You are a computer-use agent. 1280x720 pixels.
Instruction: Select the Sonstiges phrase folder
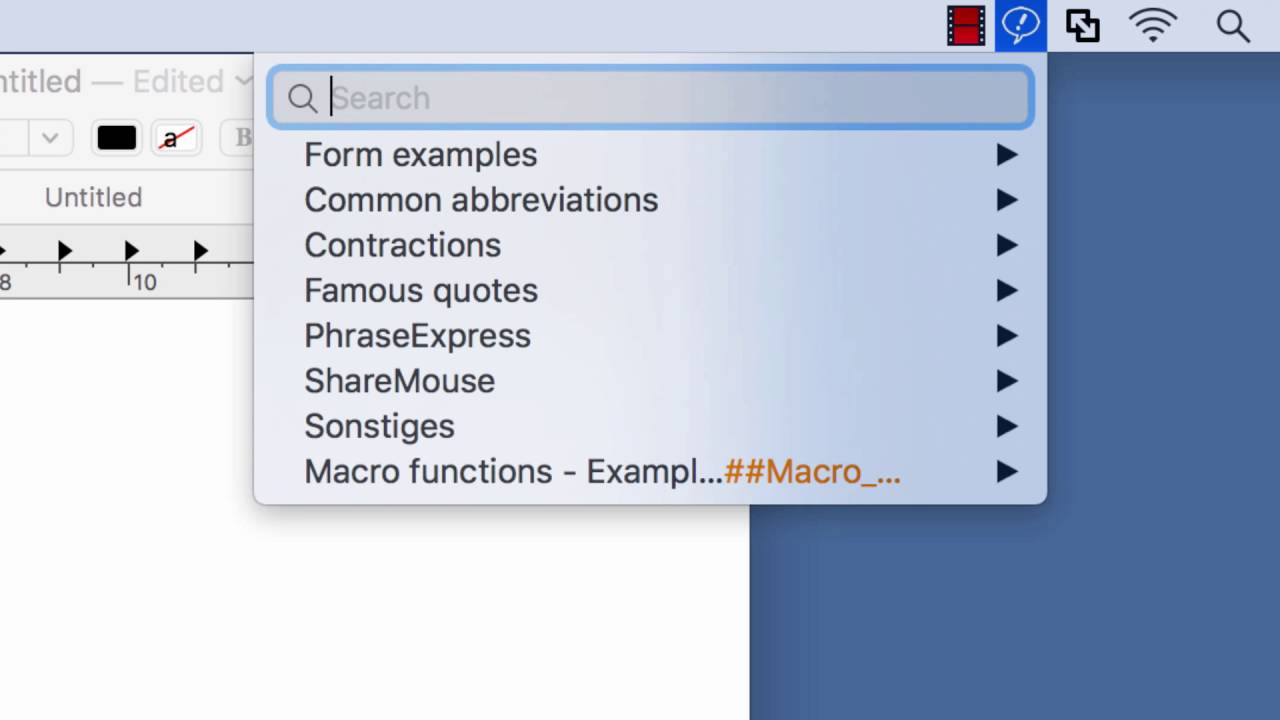coord(380,426)
